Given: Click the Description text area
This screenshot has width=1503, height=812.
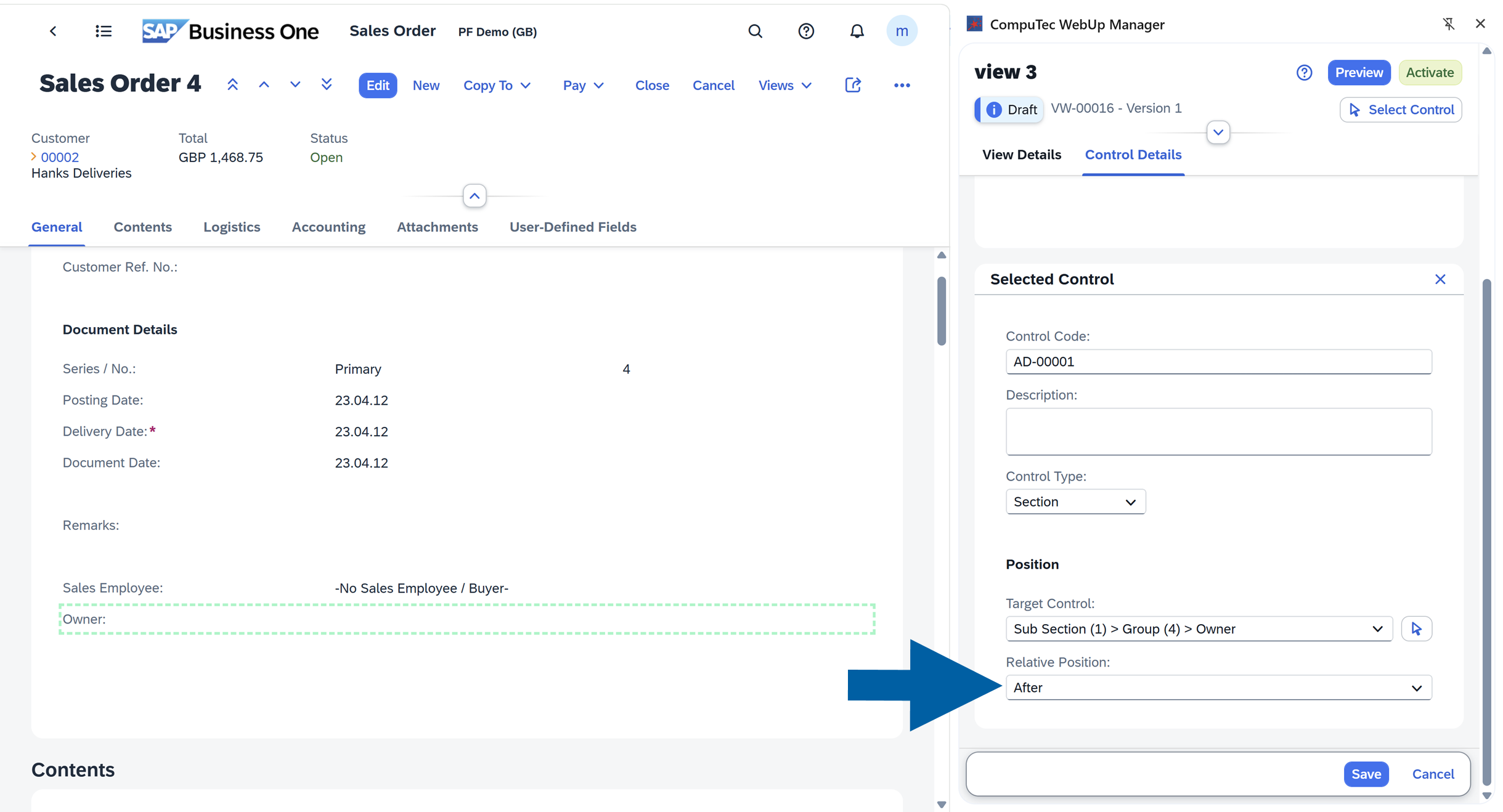Looking at the screenshot, I should (1218, 432).
